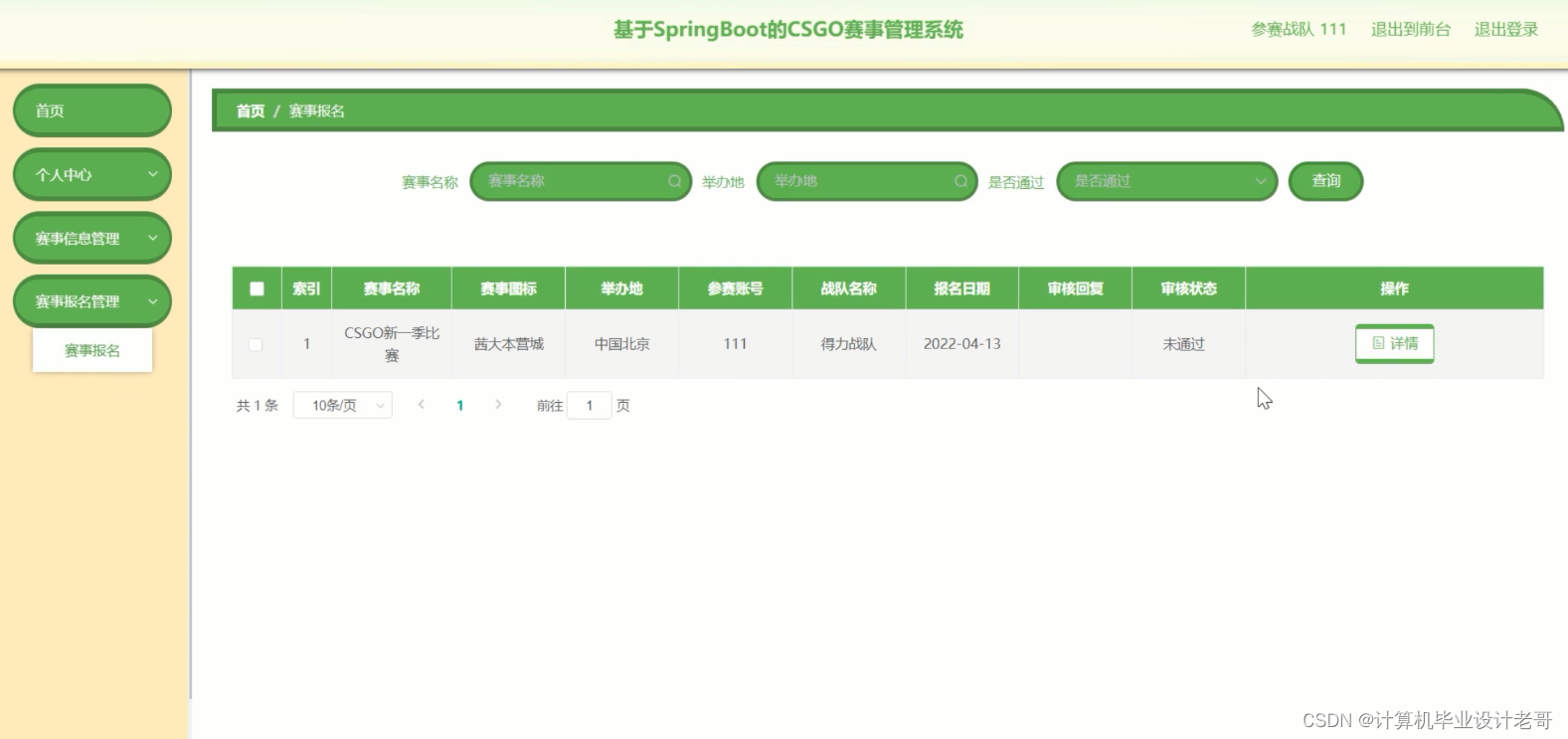The height and width of the screenshot is (739, 1568).
Task: Click 首页 breadcrumb link
Action: tap(251, 110)
